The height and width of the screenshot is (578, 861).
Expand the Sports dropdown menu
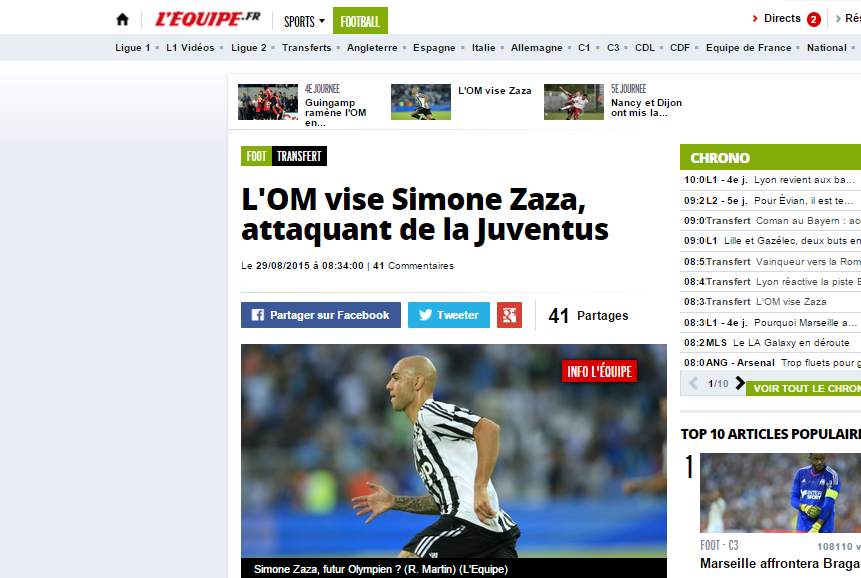304,21
